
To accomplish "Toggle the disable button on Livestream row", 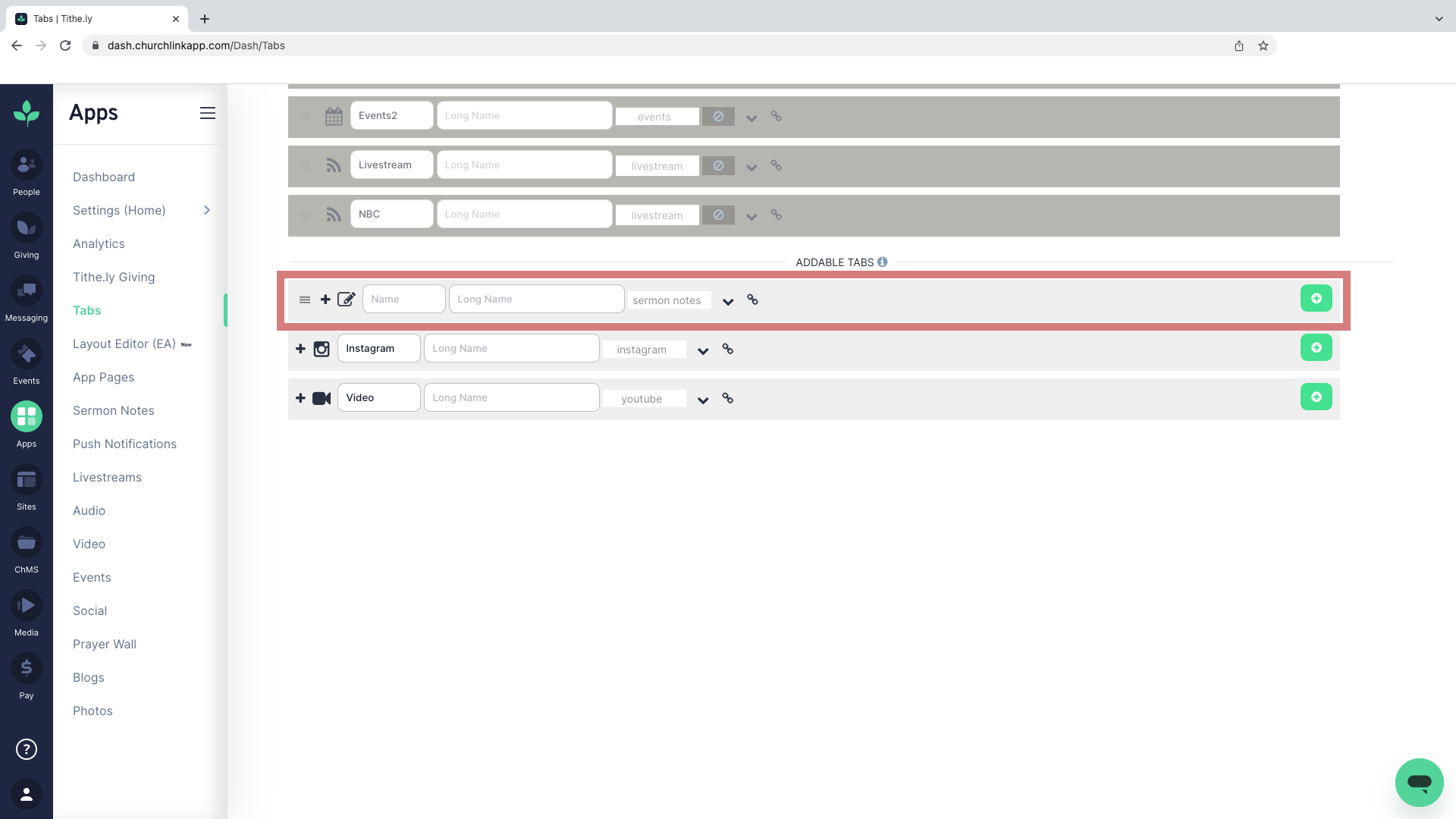I will click(x=718, y=165).
